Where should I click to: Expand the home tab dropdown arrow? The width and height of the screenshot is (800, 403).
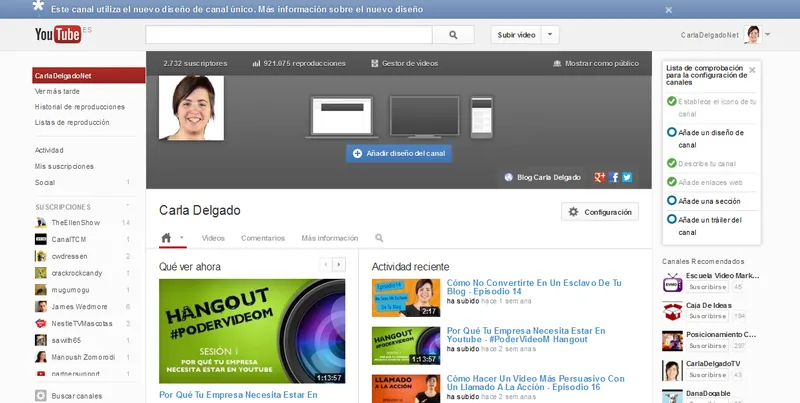[181, 238]
